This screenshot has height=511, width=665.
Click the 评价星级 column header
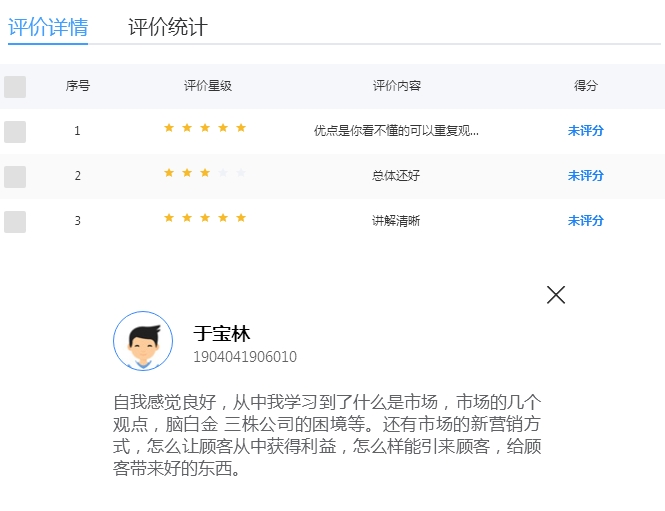coord(208,86)
